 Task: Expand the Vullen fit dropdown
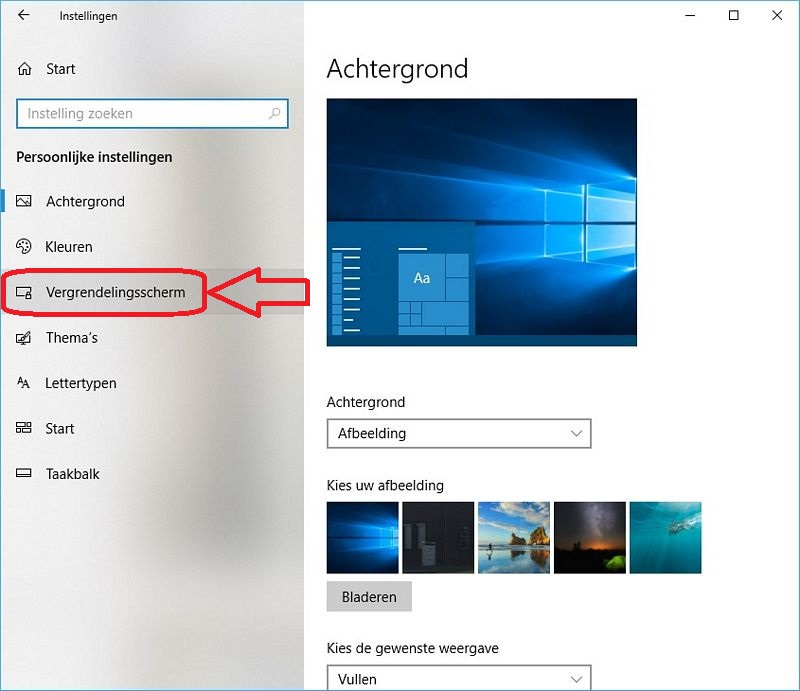(459, 678)
